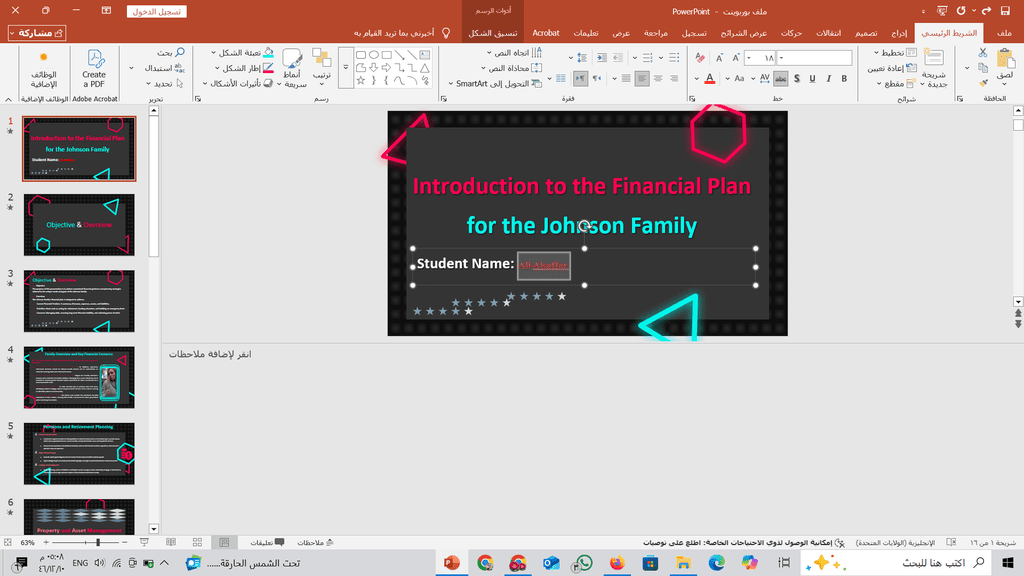Click the Format Painter brush icon
1024x576 pixels.
click(x=983, y=83)
